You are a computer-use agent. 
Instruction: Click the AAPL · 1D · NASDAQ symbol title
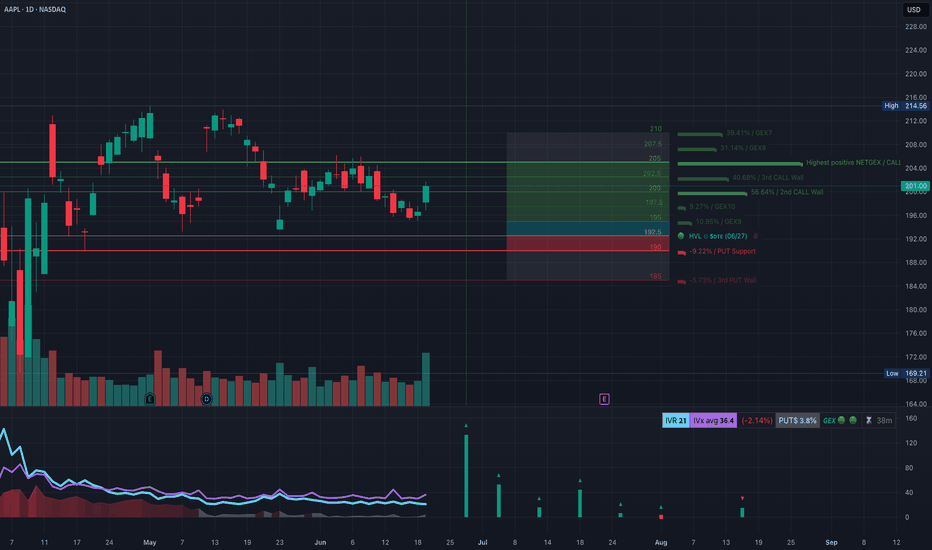point(35,10)
